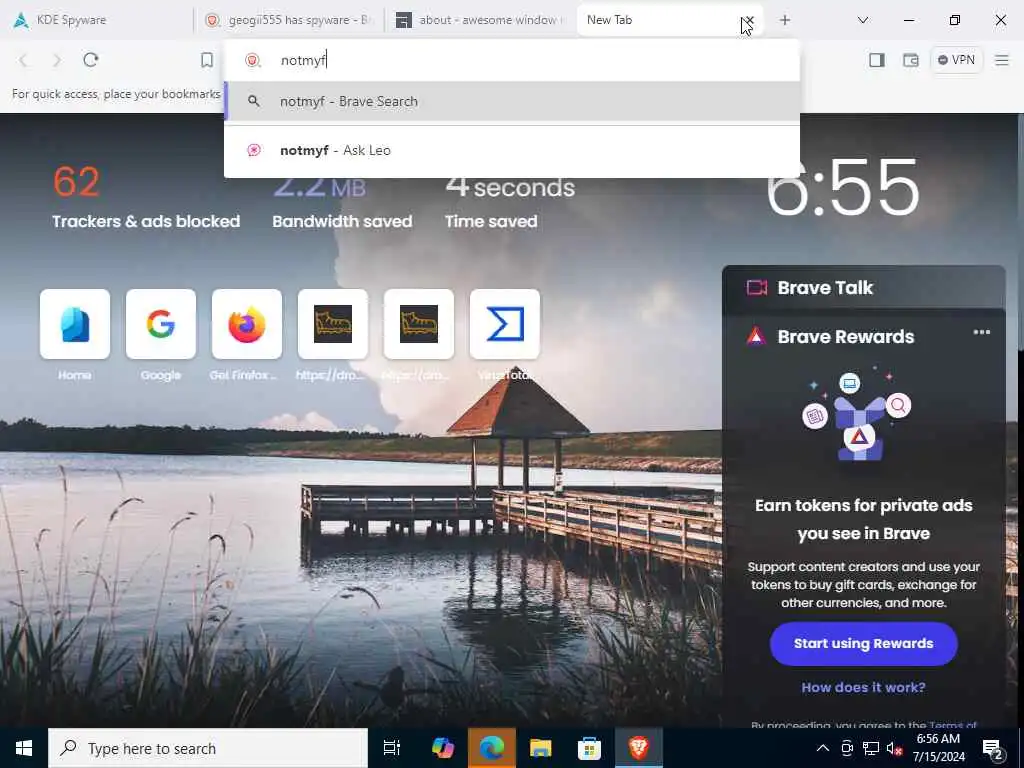Open Microsoft Edge from the taskbar
The image size is (1024, 768).
(492, 748)
